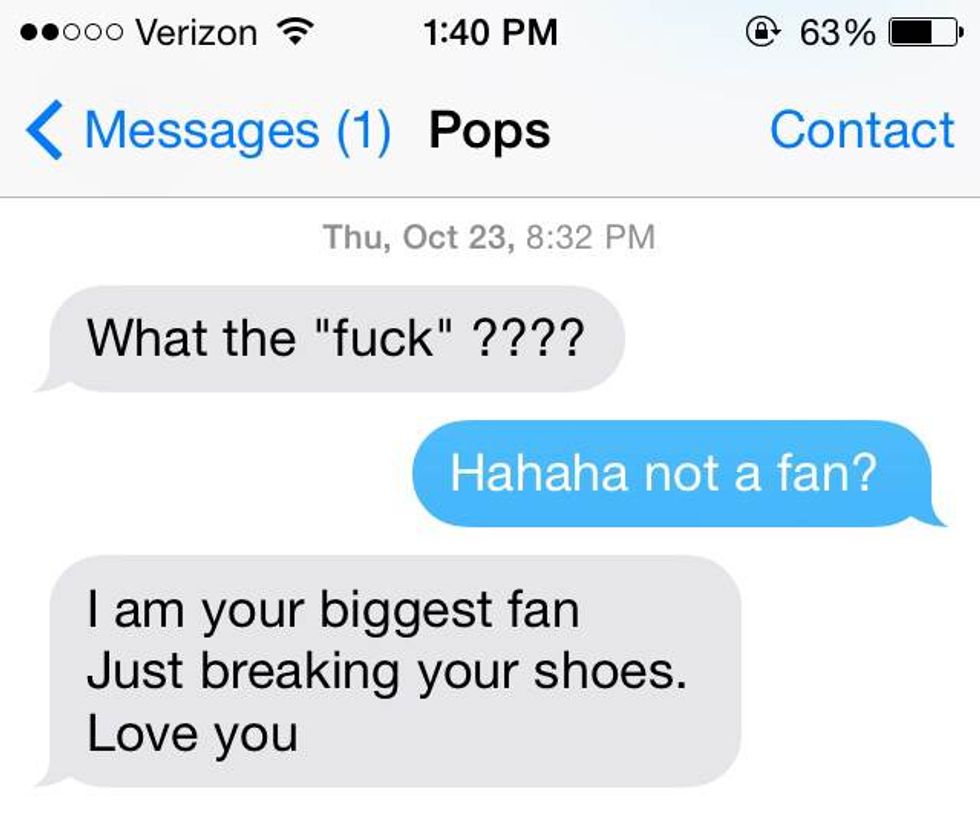Tap the 1:40 PM status bar clock
Image resolution: width=980 pixels, height=816 pixels.
click(x=490, y=32)
